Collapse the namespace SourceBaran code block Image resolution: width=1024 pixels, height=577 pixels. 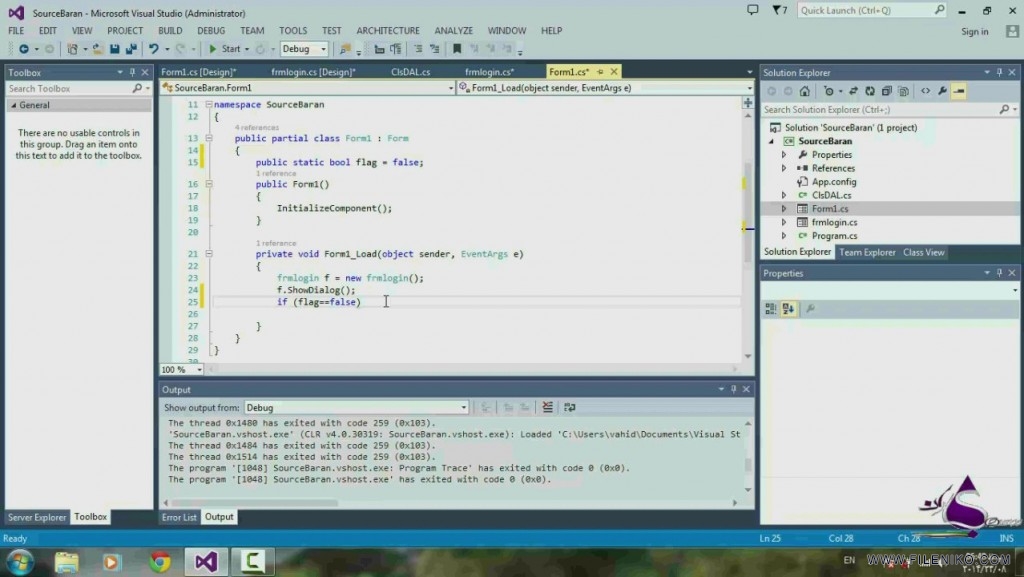click(209, 104)
